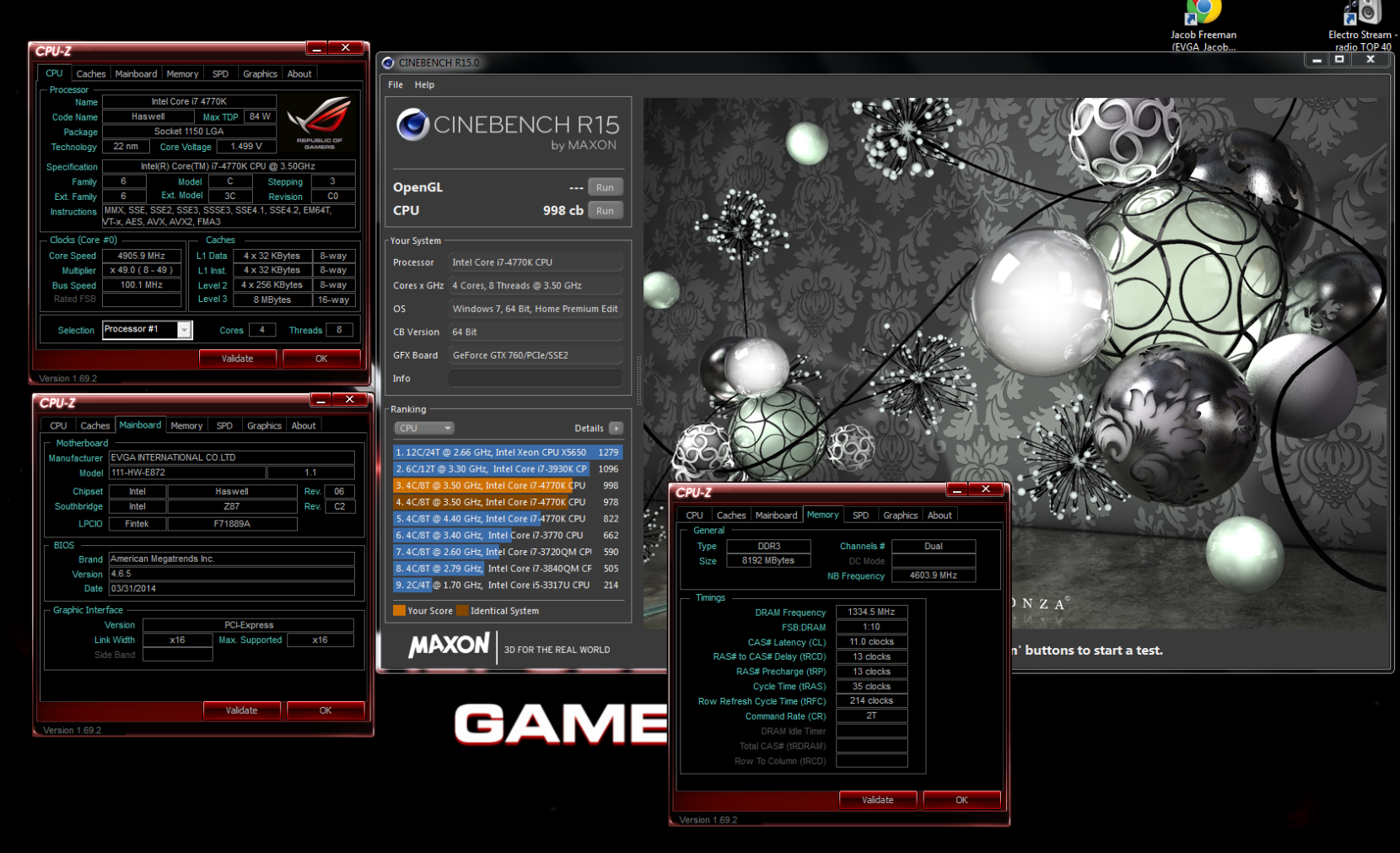Click OK in top CPU-Z CPU window
This screenshot has width=1400, height=853.
[x=321, y=359]
